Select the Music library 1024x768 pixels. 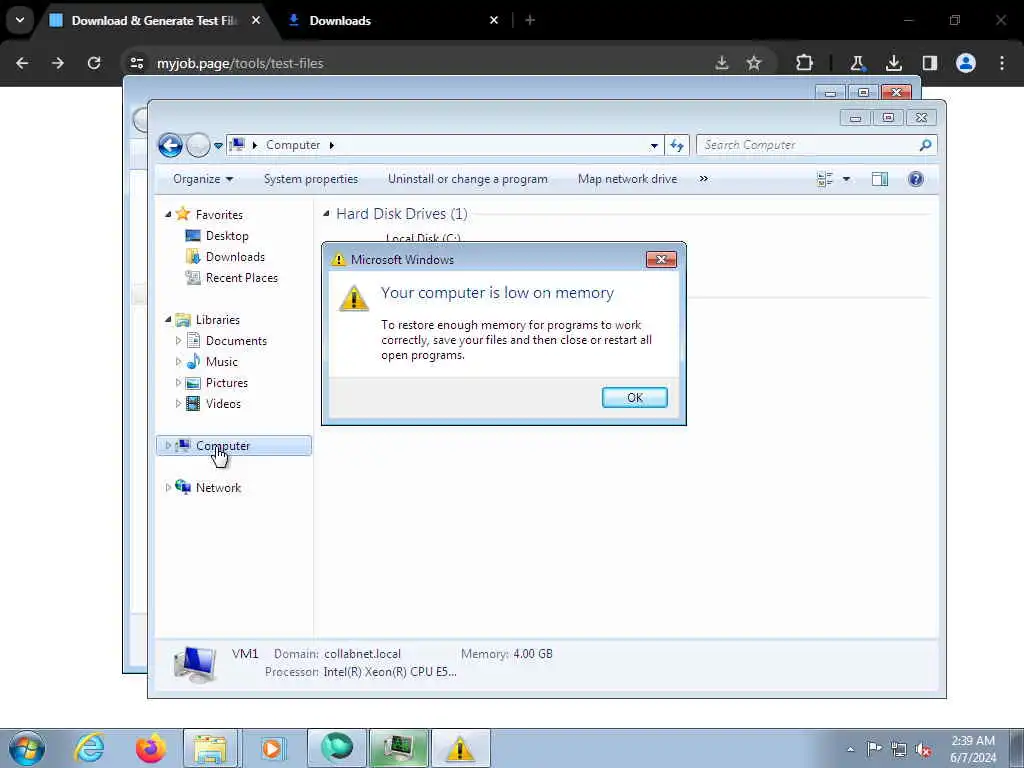click(221, 362)
